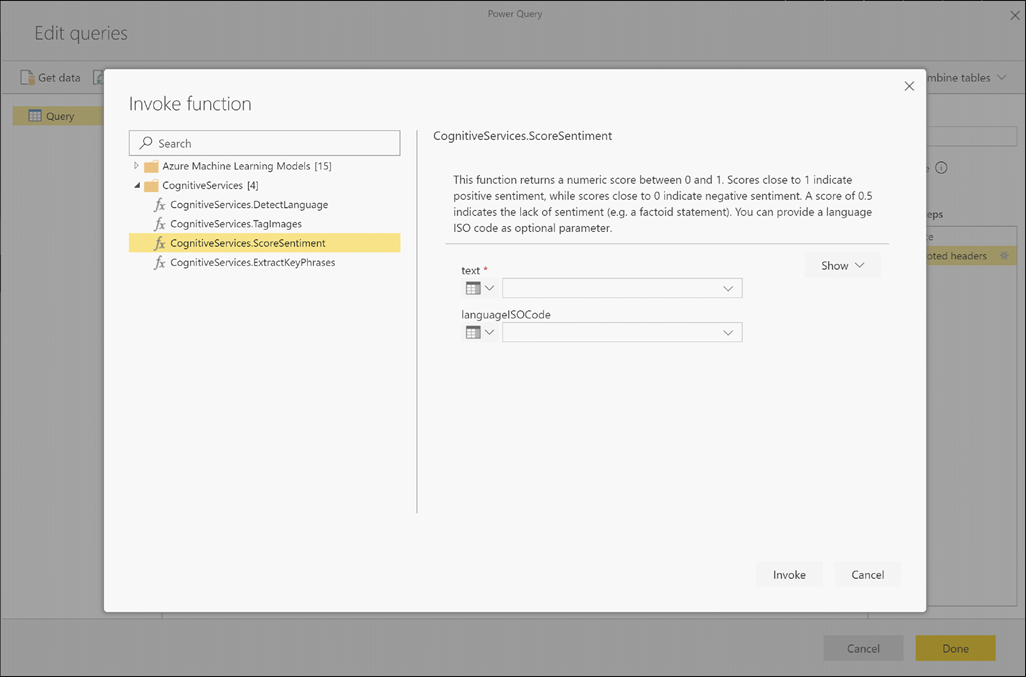This screenshot has width=1026, height=677.
Task: Click the info icon in background settings pane
Action: coord(941,167)
